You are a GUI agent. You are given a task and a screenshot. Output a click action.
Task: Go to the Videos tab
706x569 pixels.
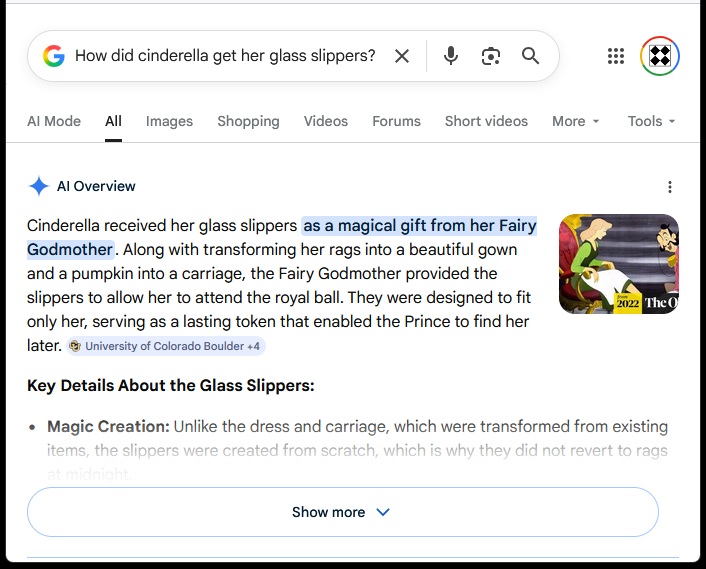pyautogui.click(x=326, y=121)
